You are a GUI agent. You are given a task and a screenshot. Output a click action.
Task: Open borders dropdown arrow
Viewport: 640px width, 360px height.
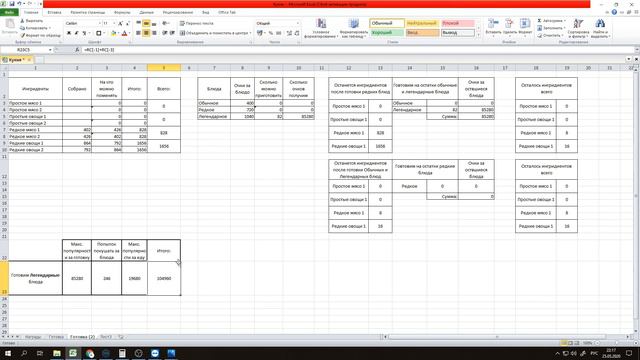tap(104, 33)
